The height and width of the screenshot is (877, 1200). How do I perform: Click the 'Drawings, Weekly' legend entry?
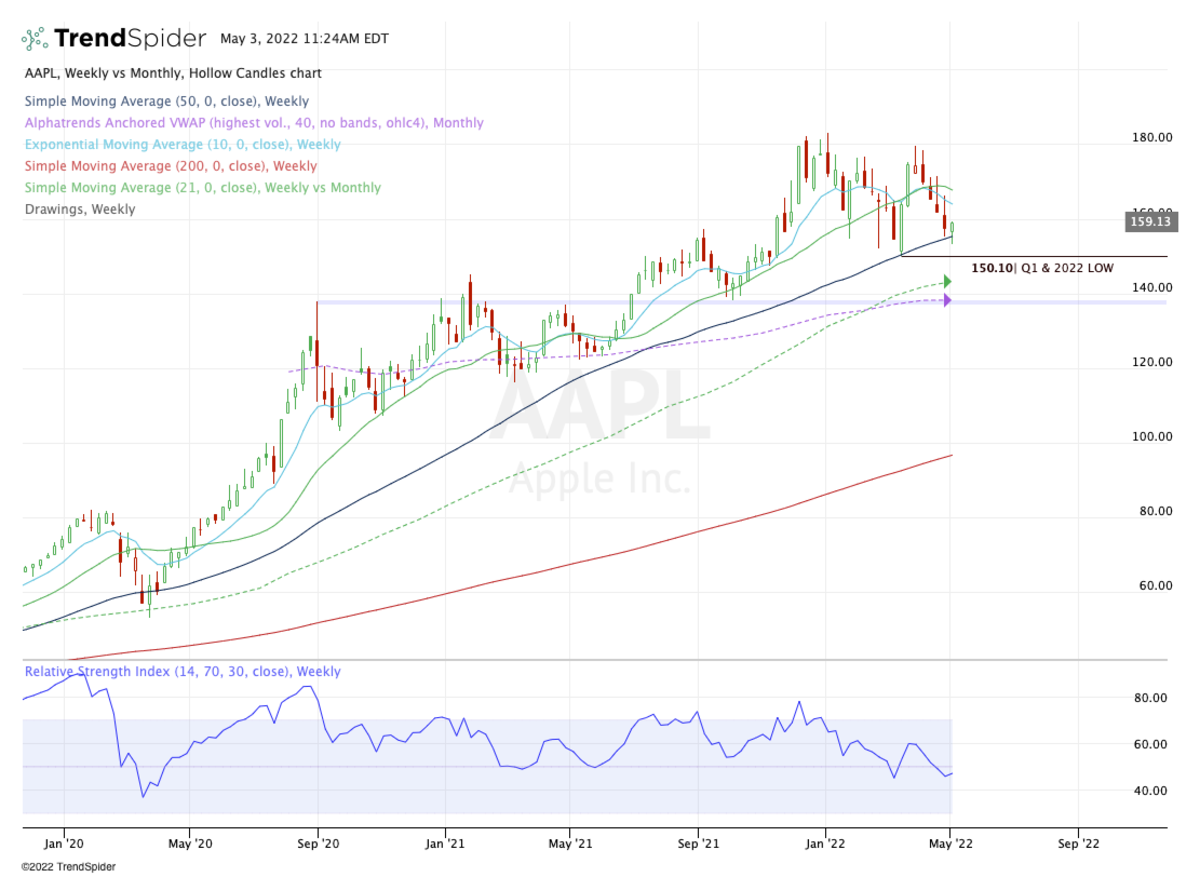(x=80, y=210)
